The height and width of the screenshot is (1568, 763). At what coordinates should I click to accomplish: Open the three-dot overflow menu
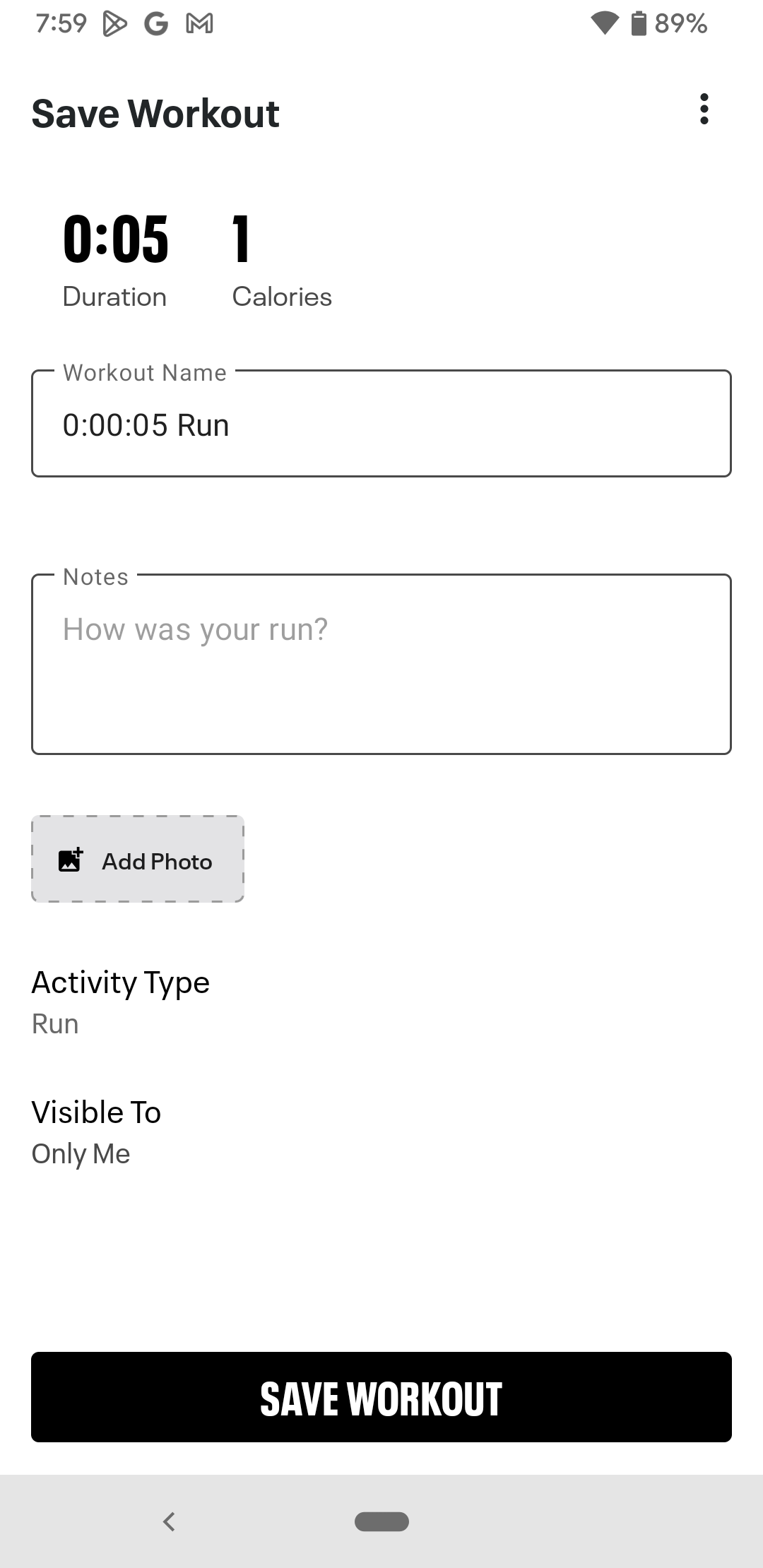(x=704, y=109)
